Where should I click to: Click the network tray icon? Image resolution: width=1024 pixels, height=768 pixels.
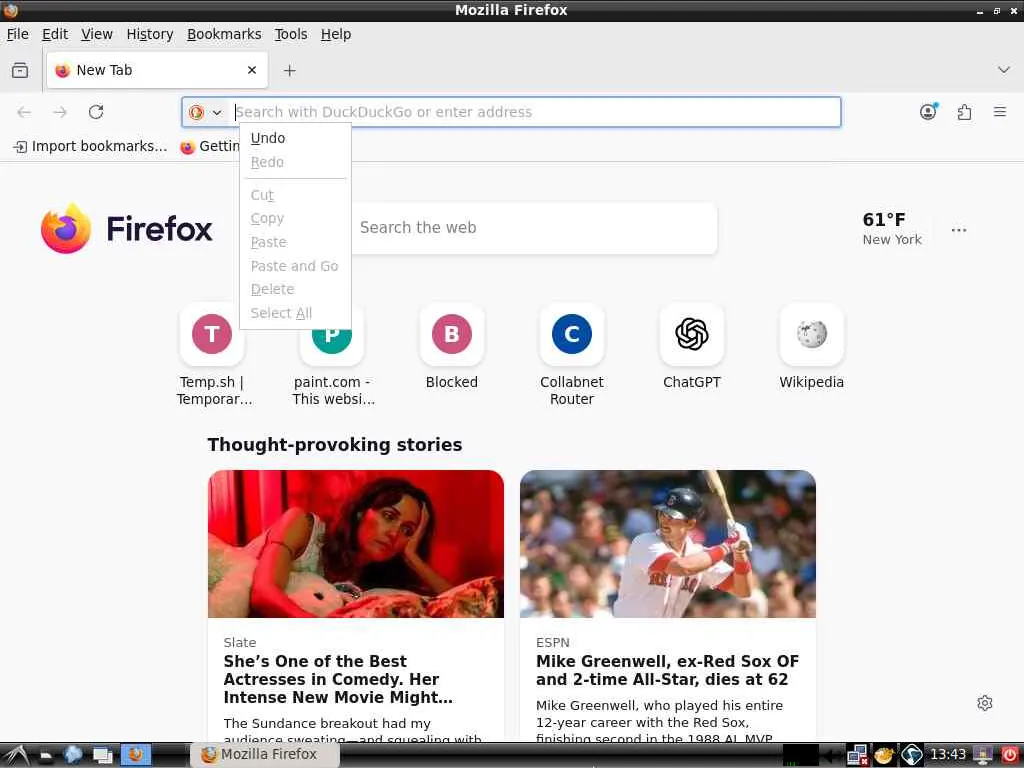pos(857,755)
